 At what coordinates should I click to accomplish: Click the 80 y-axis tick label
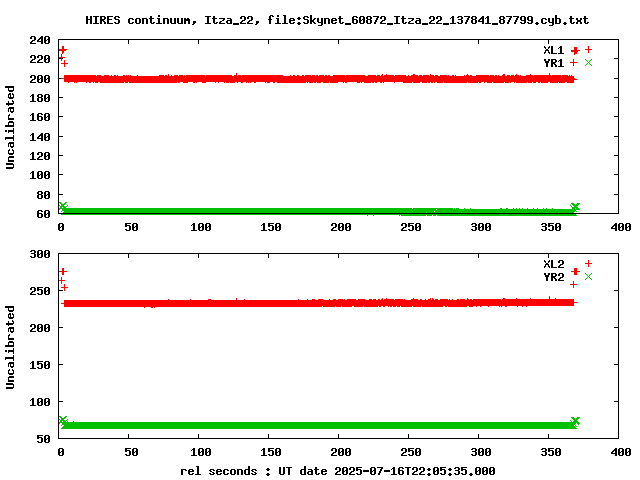click(44, 195)
